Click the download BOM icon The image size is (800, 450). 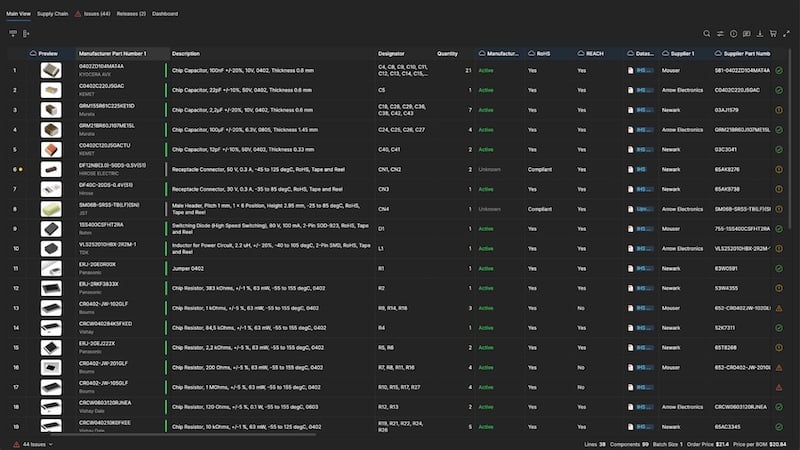[x=760, y=34]
